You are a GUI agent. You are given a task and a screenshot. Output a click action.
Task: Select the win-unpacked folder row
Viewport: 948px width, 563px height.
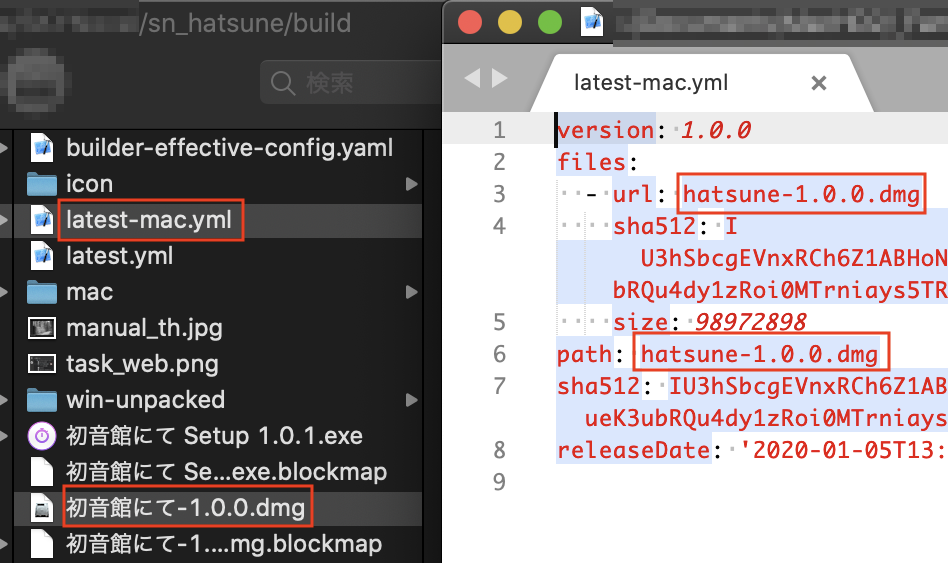(218, 400)
